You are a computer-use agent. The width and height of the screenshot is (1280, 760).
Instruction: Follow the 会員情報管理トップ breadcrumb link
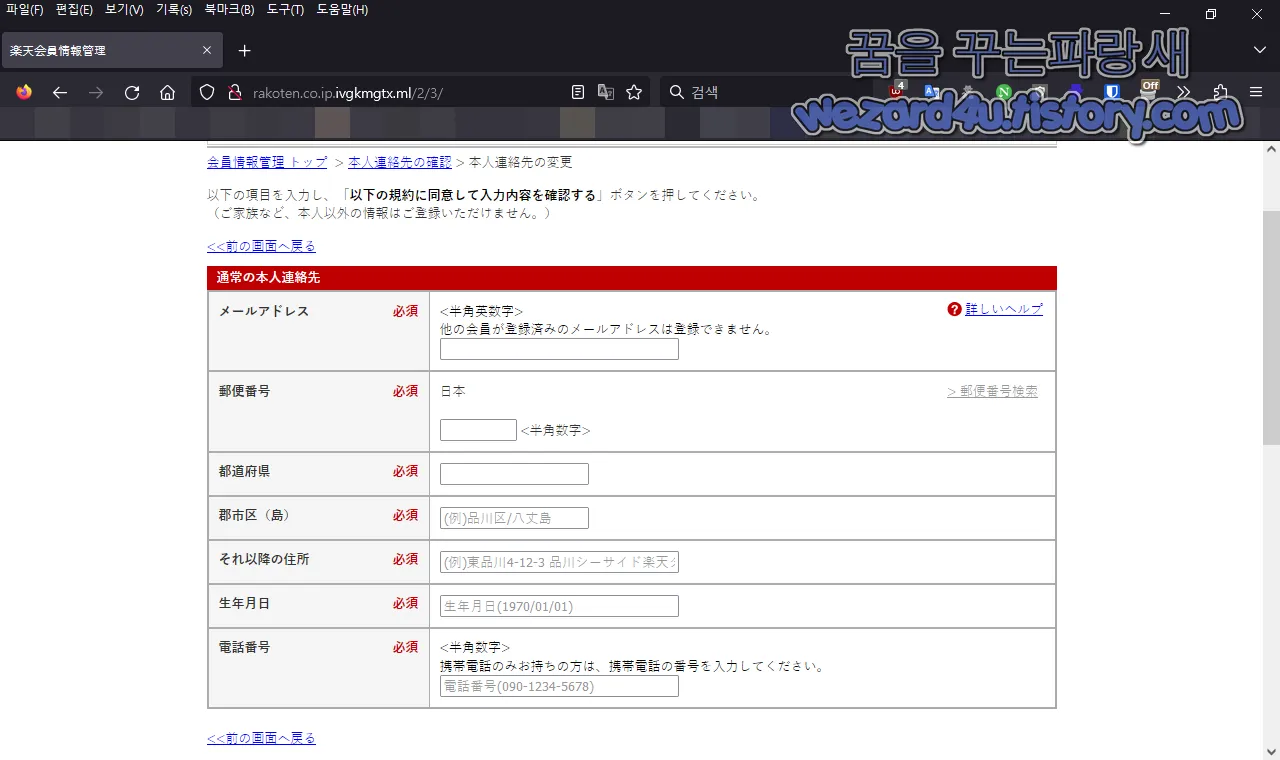tap(267, 162)
